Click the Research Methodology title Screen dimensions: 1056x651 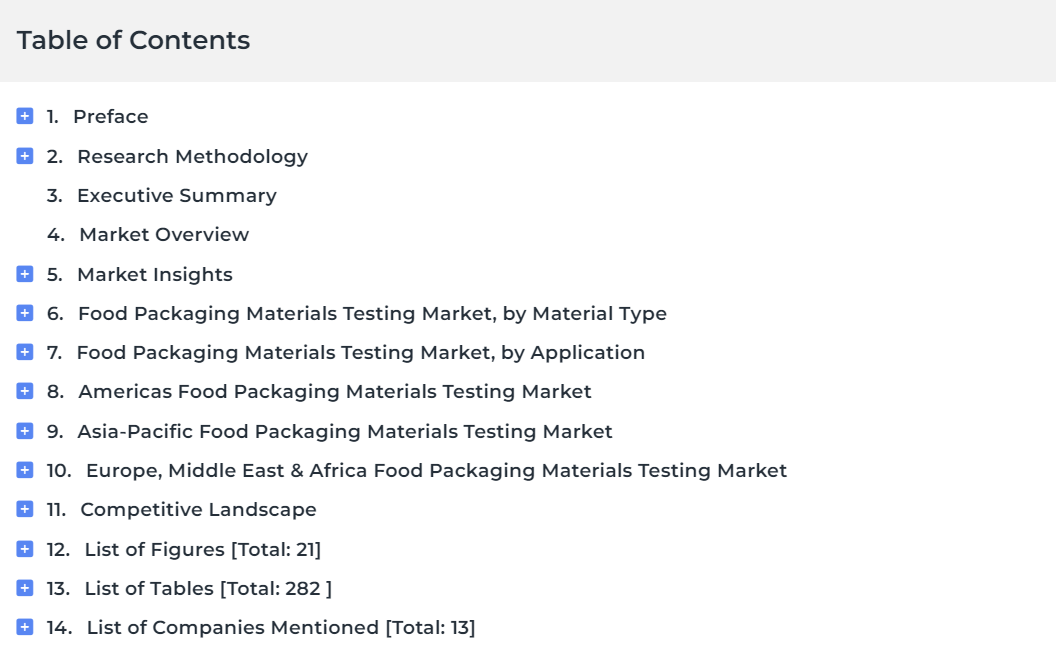[x=193, y=156]
